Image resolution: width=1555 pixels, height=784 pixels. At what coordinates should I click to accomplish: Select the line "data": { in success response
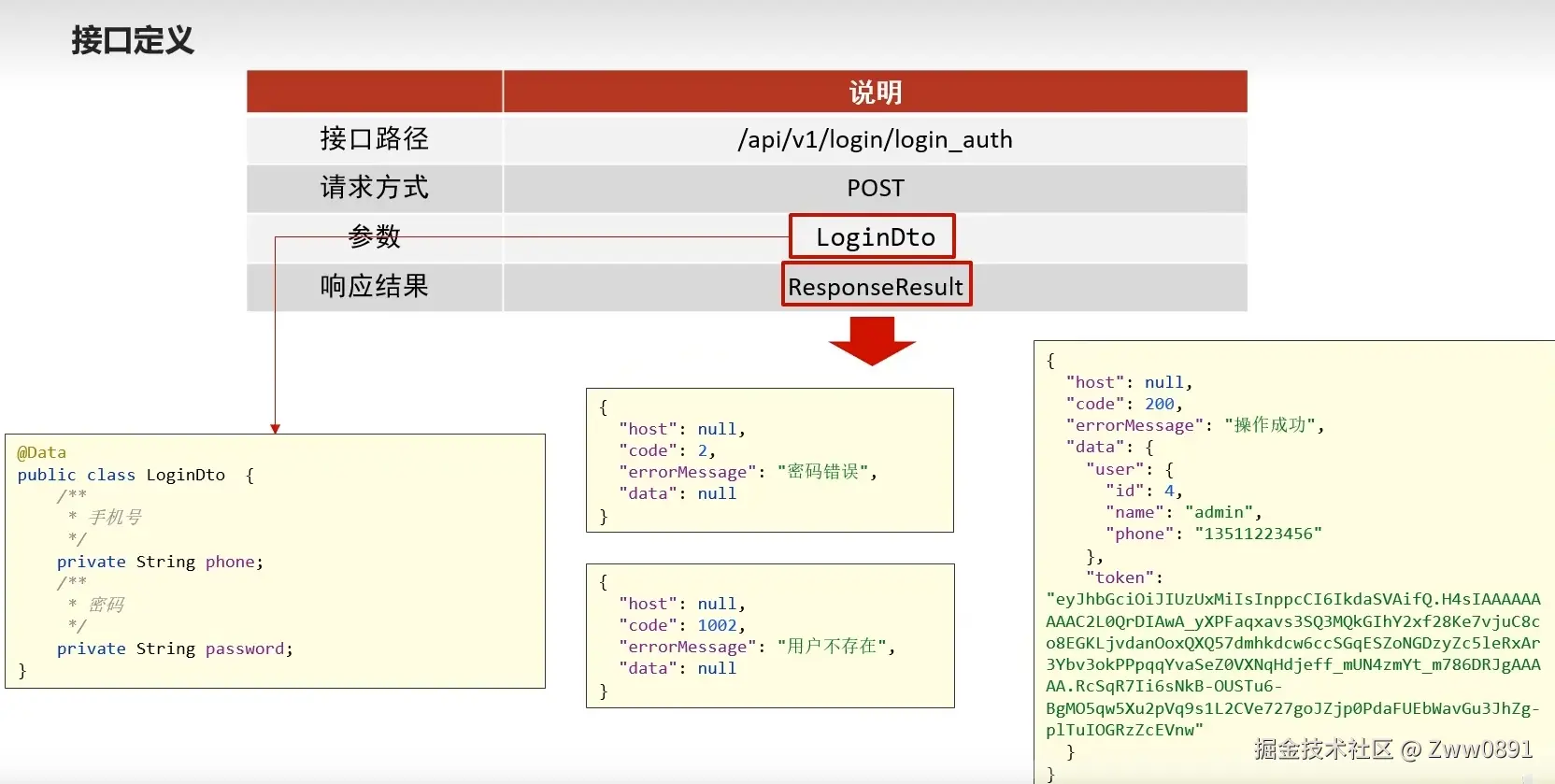(x=1110, y=447)
